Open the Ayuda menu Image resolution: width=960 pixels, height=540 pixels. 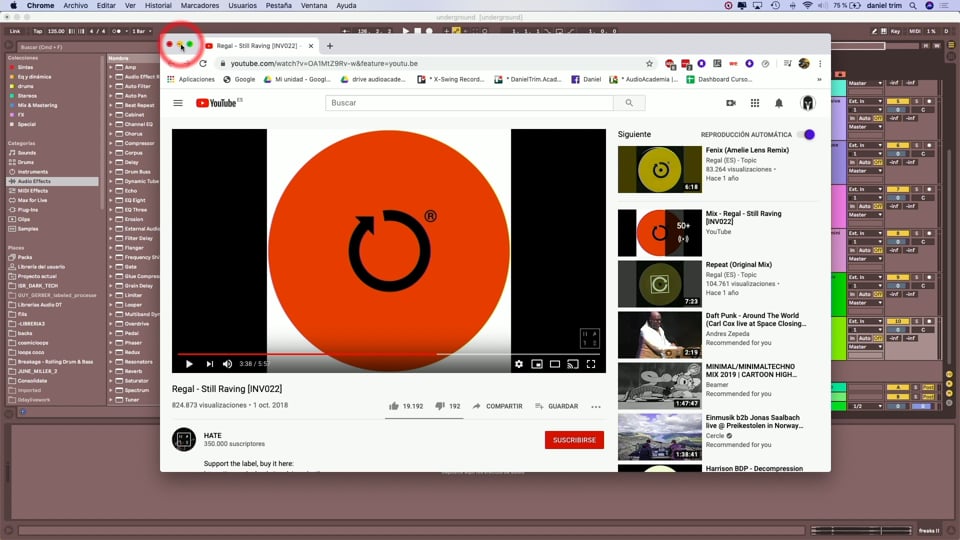coord(346,6)
